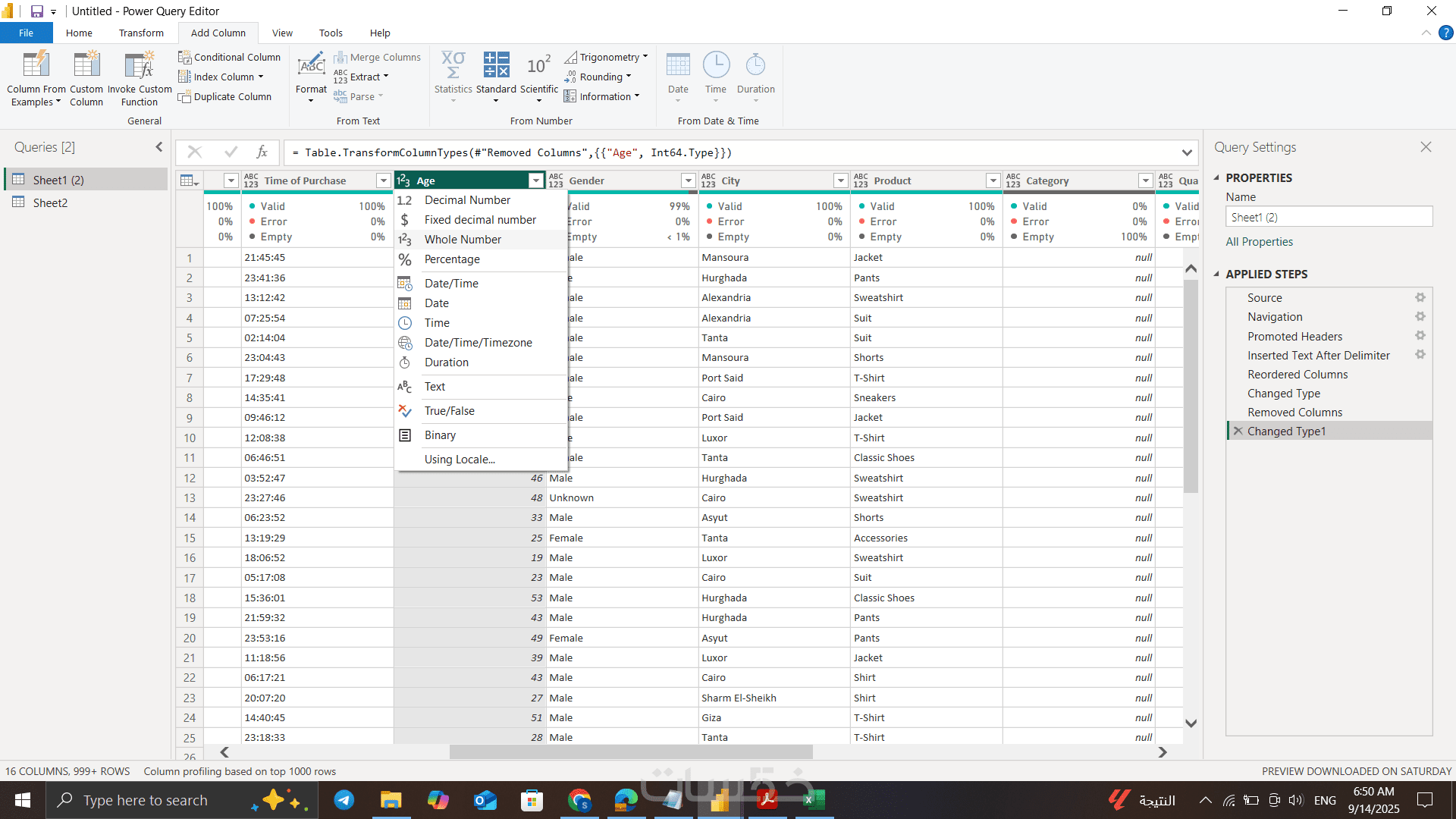Open the City column filter dropdown

pyautogui.click(x=840, y=180)
